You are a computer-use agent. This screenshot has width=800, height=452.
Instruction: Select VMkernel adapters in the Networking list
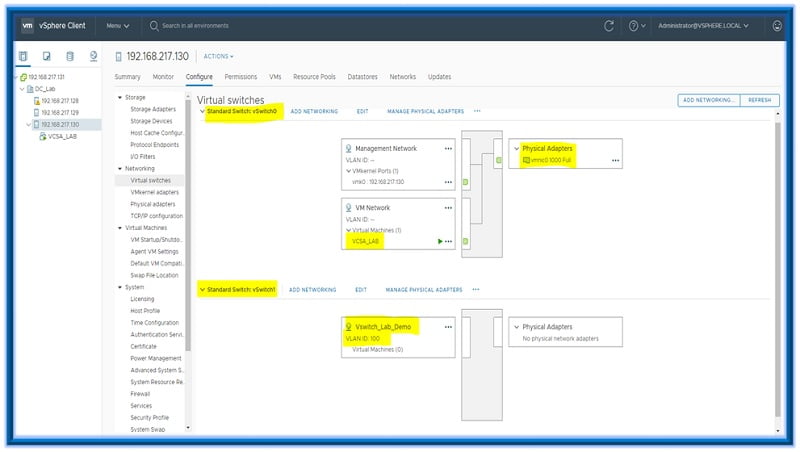coord(156,192)
